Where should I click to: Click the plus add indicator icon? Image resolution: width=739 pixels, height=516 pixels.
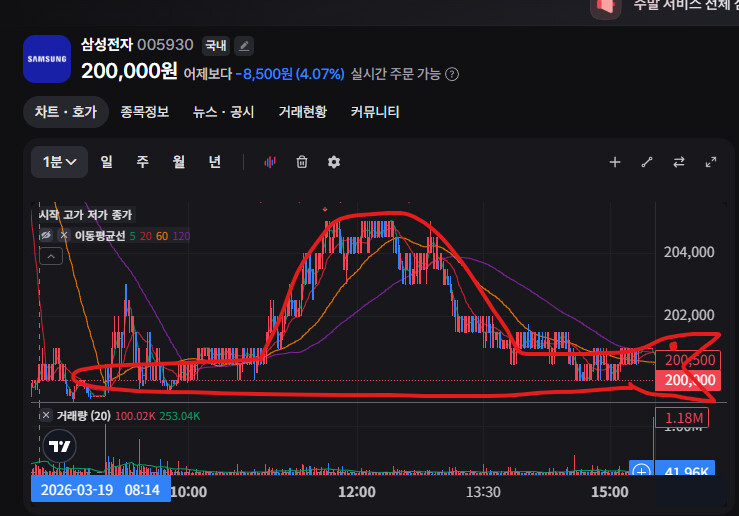click(x=615, y=162)
